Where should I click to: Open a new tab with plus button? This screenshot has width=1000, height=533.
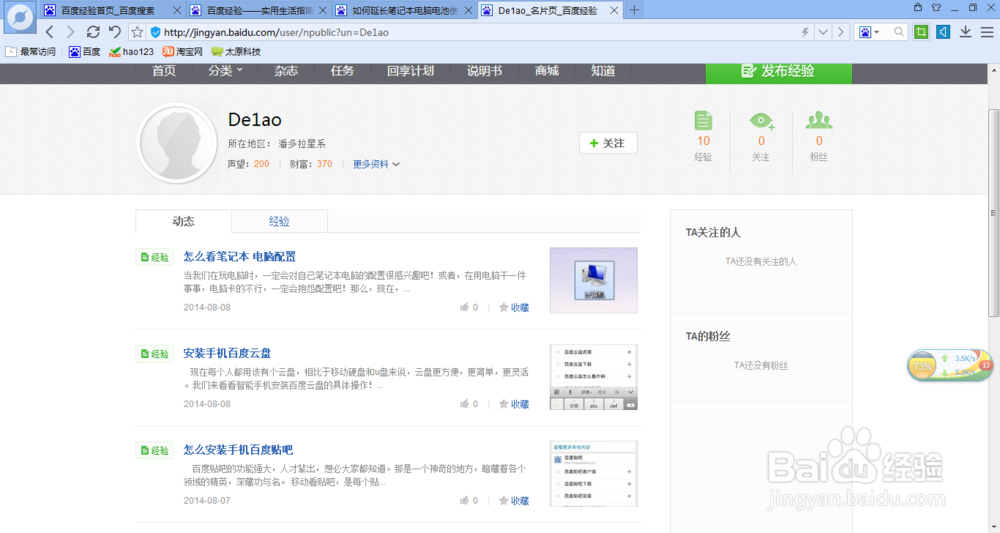point(634,10)
